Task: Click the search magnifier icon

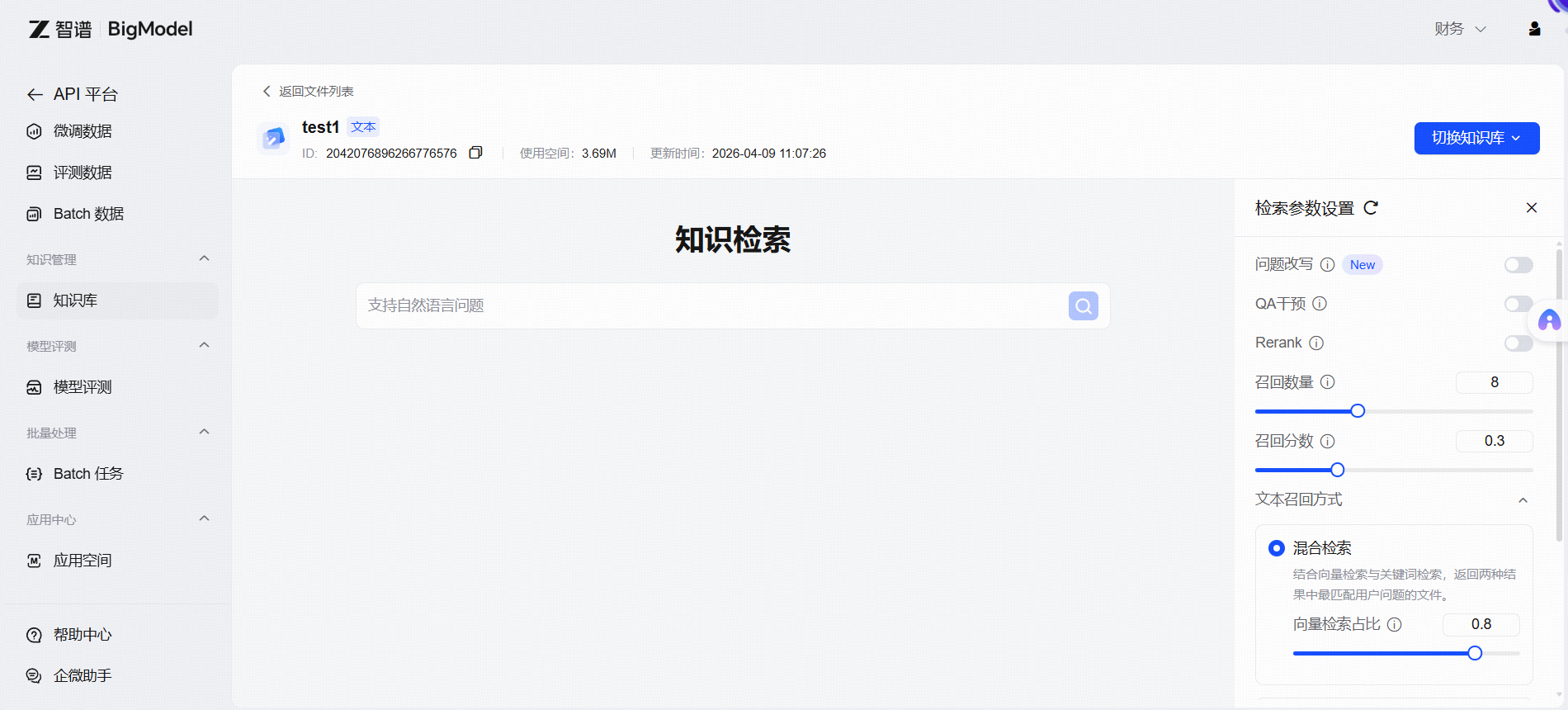Action: (1083, 306)
